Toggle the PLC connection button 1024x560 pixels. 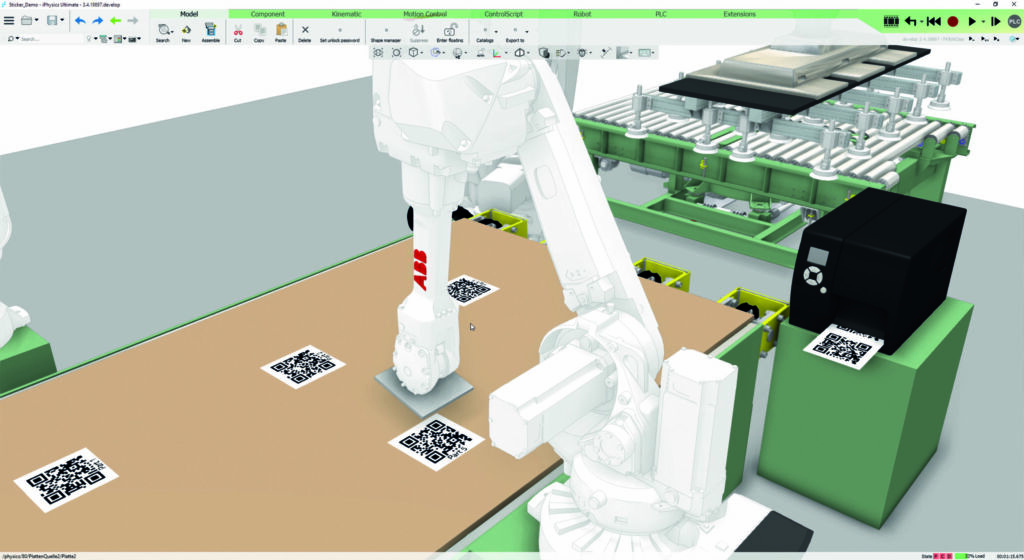1014,21
